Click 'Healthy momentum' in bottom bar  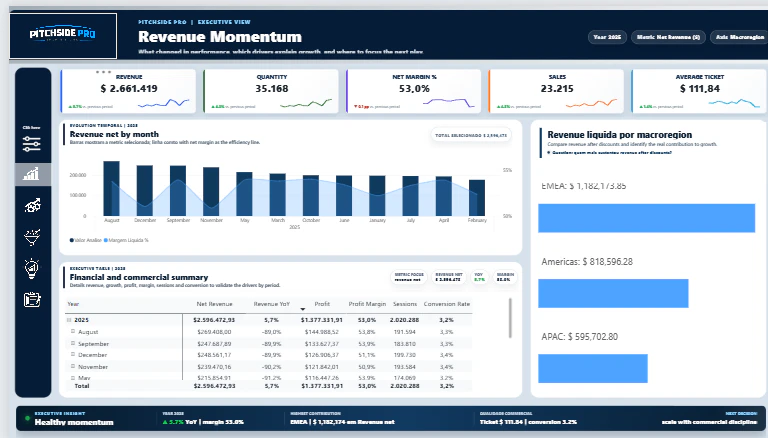(74, 422)
